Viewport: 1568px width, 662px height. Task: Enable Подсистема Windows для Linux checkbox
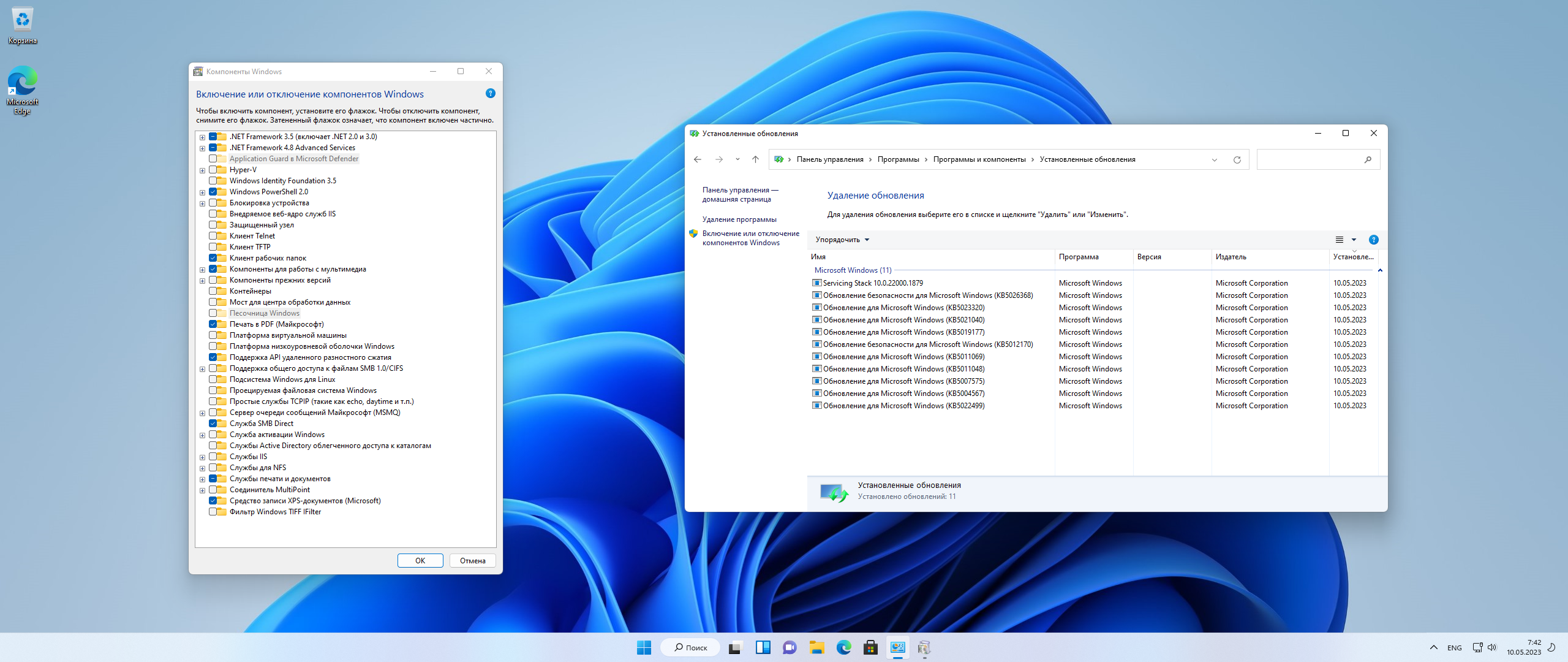coord(213,379)
